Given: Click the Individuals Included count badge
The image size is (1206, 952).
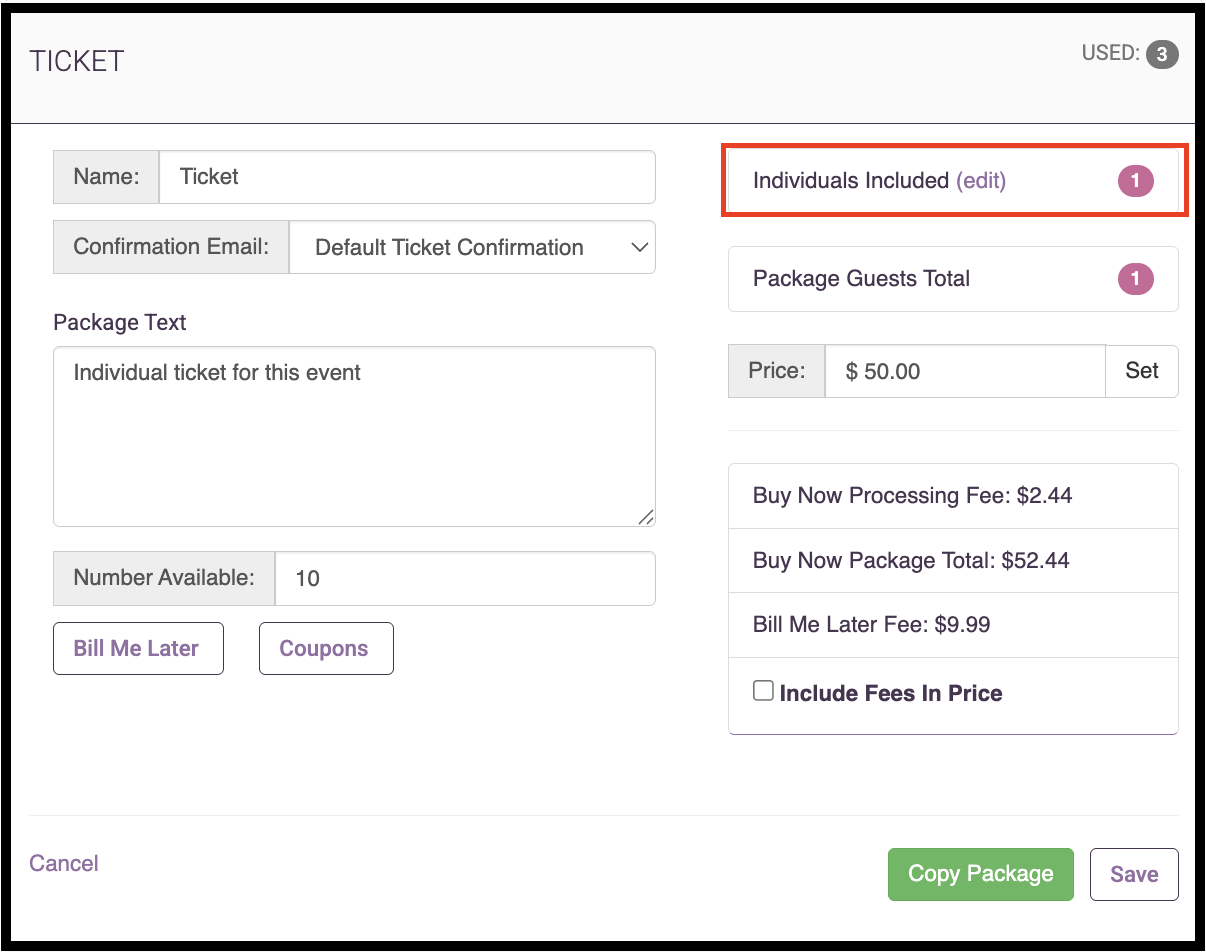Looking at the screenshot, I should click(x=1135, y=181).
